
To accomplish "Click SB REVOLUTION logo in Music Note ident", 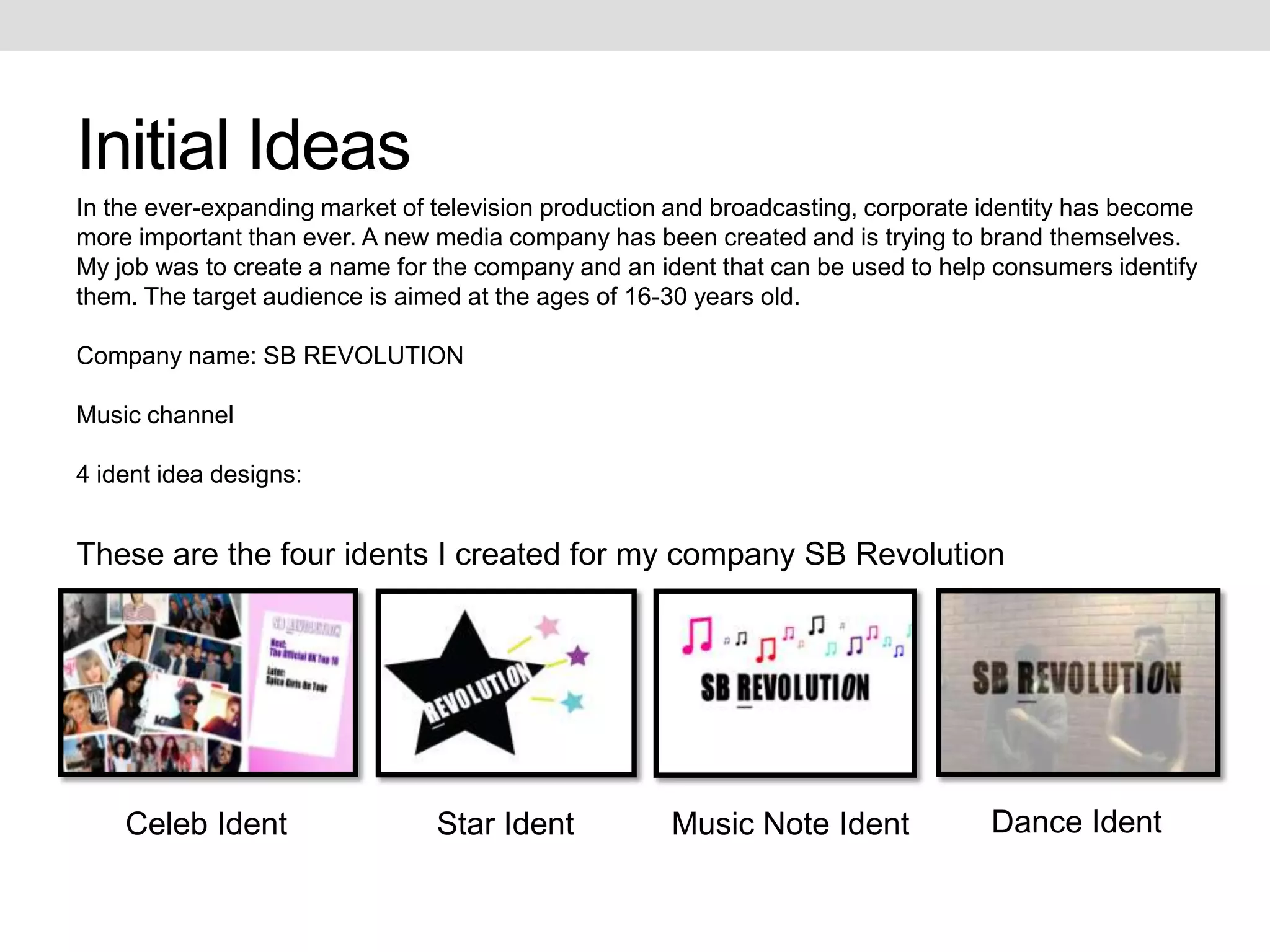I will click(x=785, y=688).
